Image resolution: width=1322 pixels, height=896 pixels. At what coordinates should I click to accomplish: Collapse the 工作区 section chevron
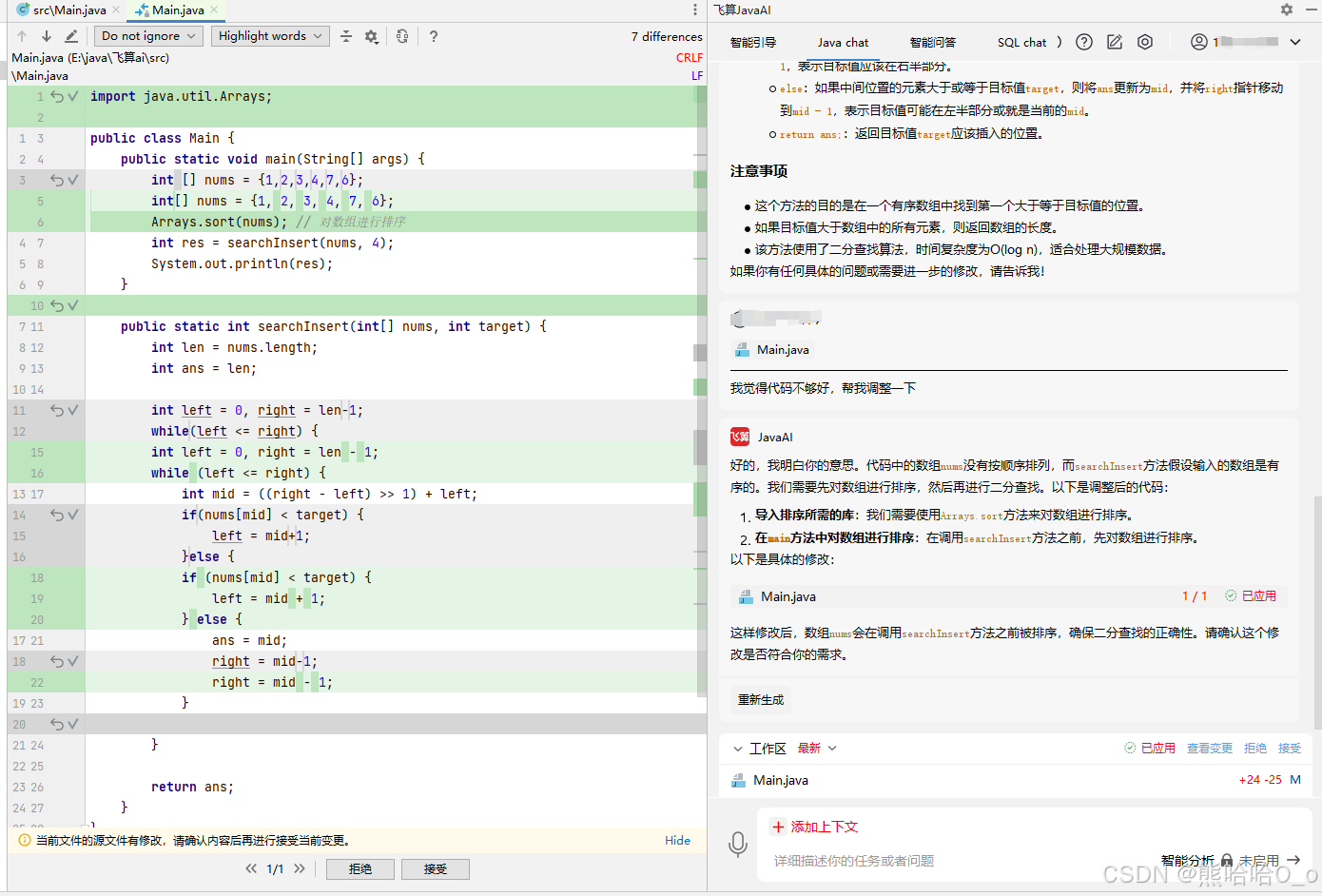pos(737,749)
